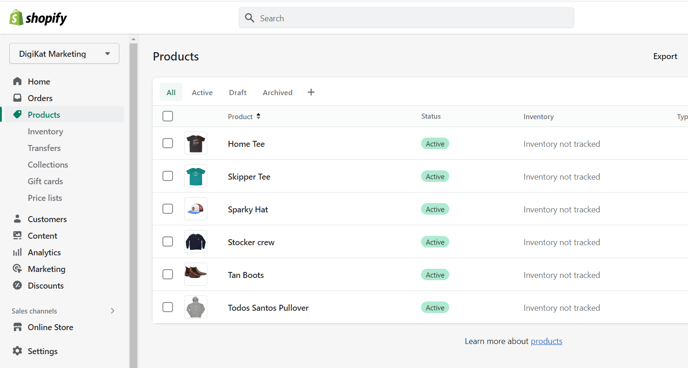Open the Skipper Tee product name
This screenshot has height=368, width=688.
[x=249, y=177]
